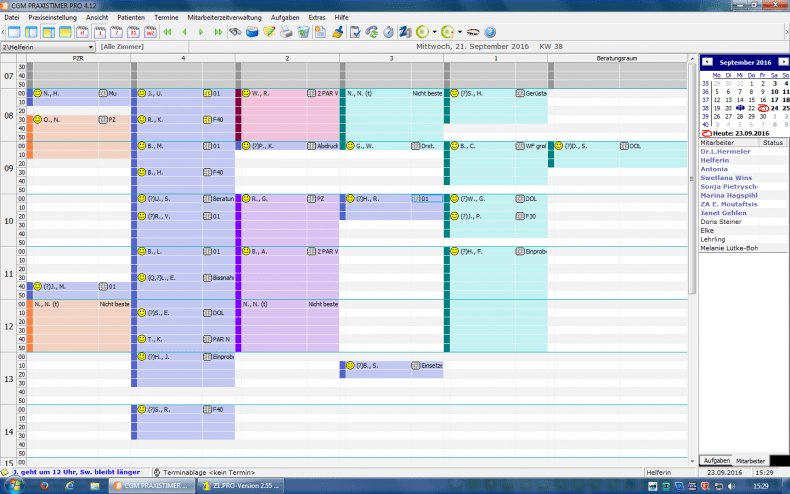Open appointment search binoculars icon
This screenshot has width=790, height=494.
[x=235, y=32]
